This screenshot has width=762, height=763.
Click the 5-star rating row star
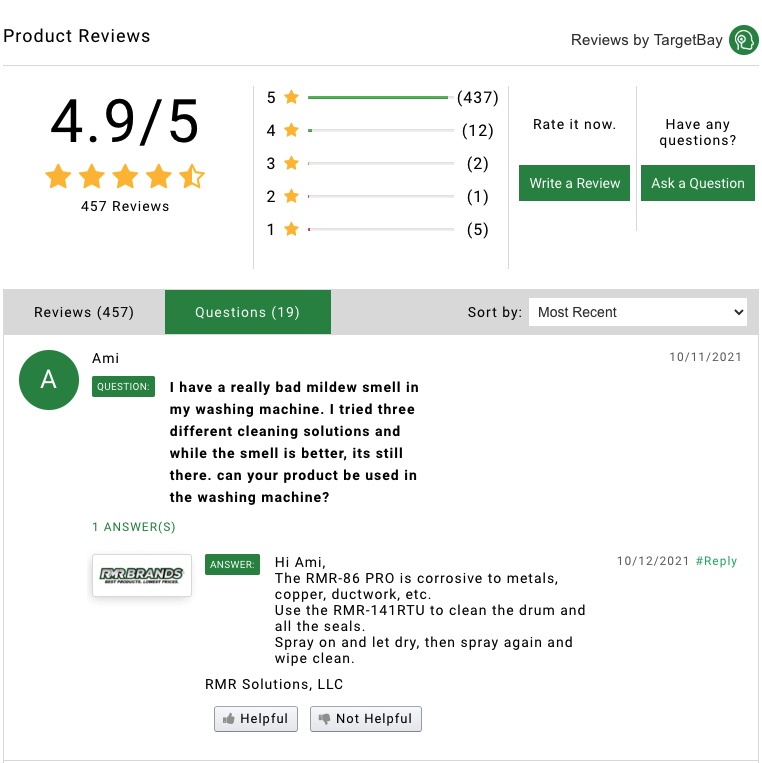tap(291, 97)
